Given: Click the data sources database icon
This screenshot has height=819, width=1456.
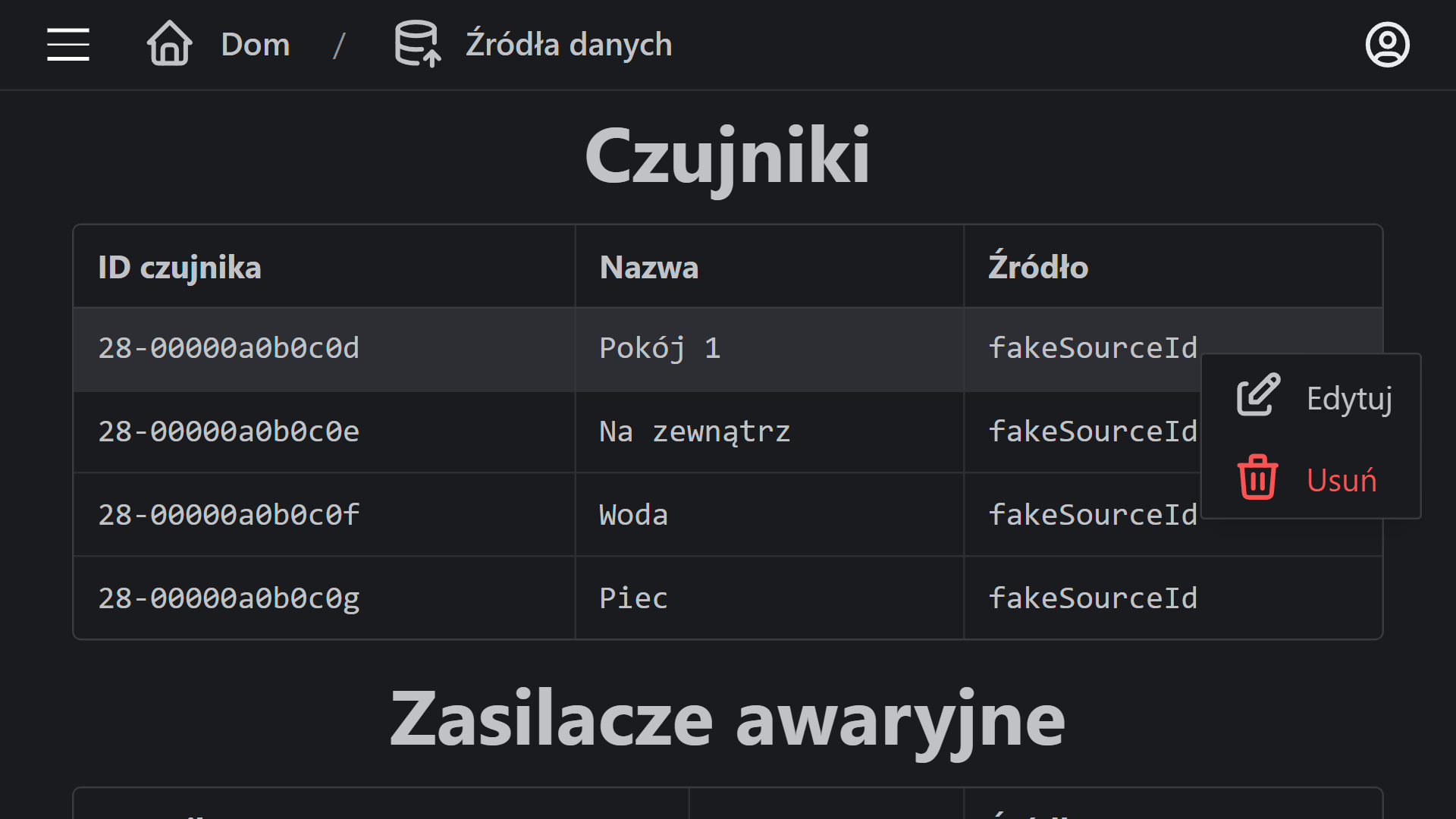Looking at the screenshot, I should click(x=417, y=43).
